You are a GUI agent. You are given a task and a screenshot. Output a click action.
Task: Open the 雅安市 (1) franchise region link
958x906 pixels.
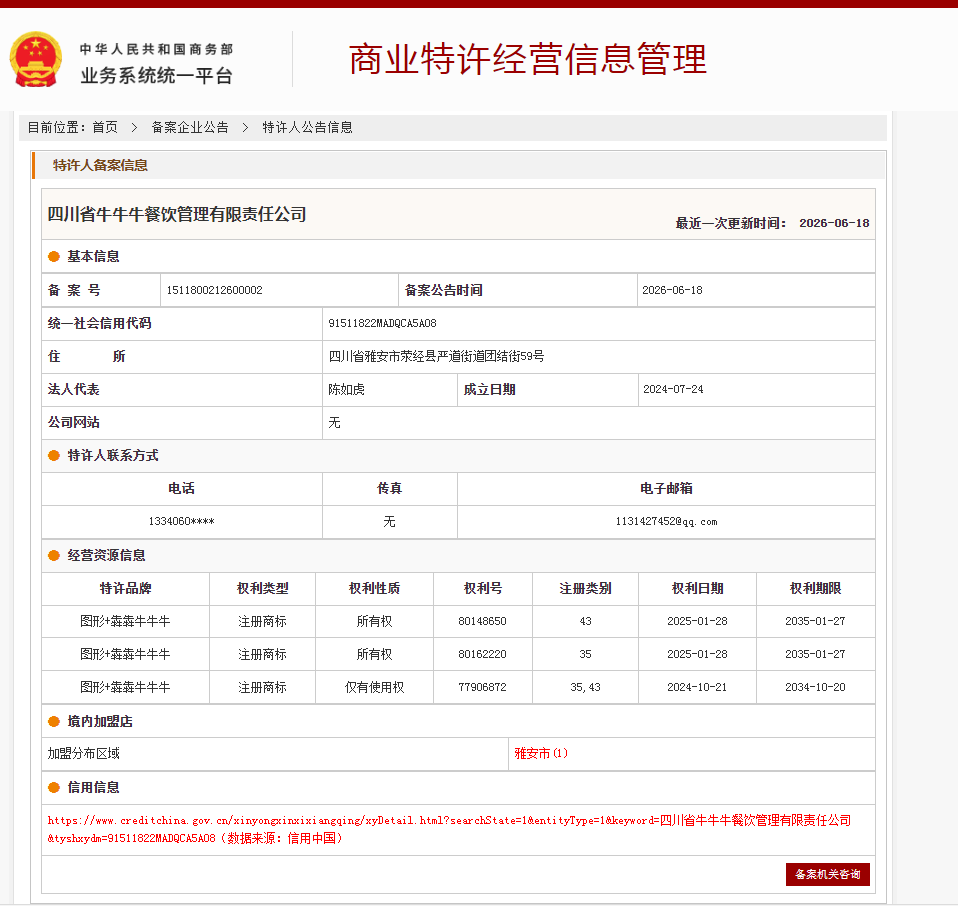pos(541,753)
